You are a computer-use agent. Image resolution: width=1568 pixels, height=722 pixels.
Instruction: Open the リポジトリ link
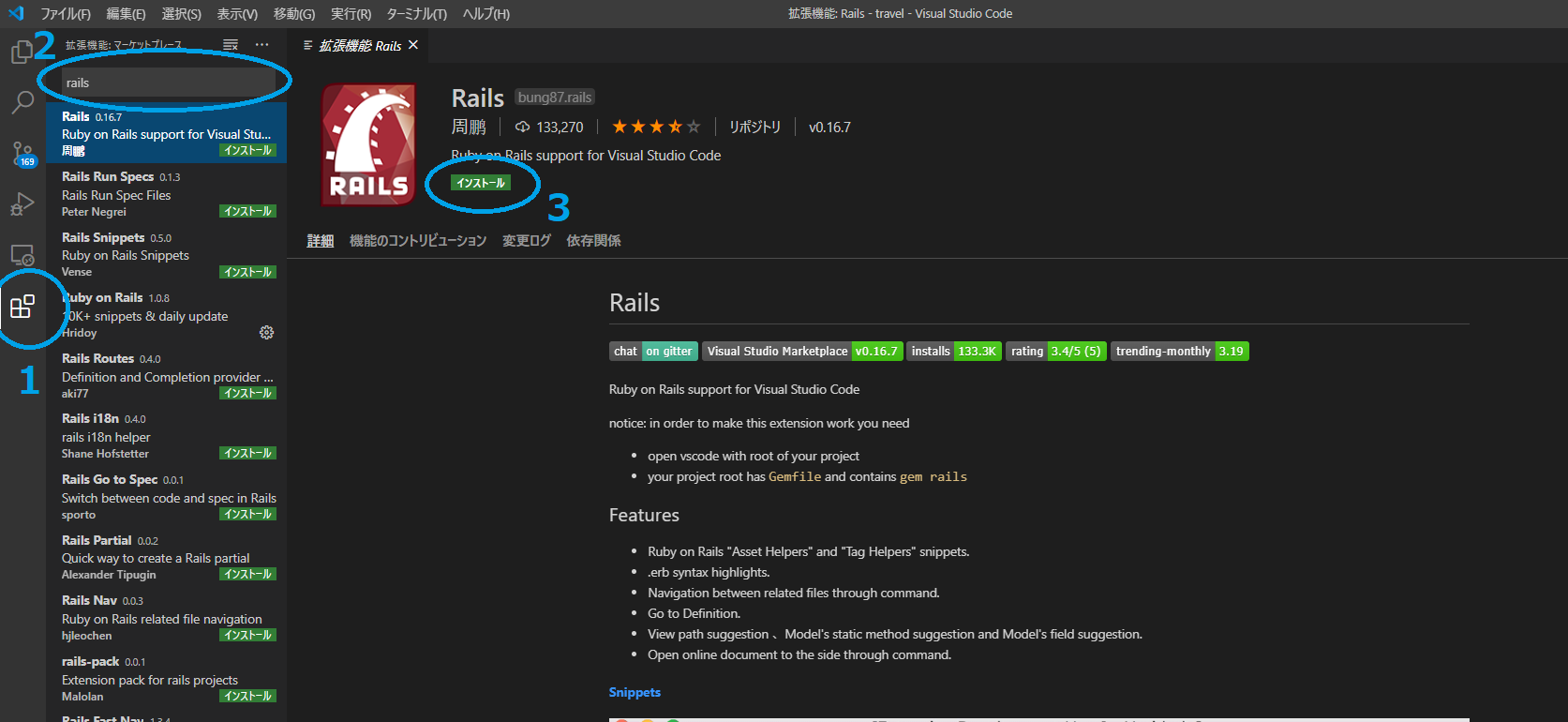tap(754, 127)
